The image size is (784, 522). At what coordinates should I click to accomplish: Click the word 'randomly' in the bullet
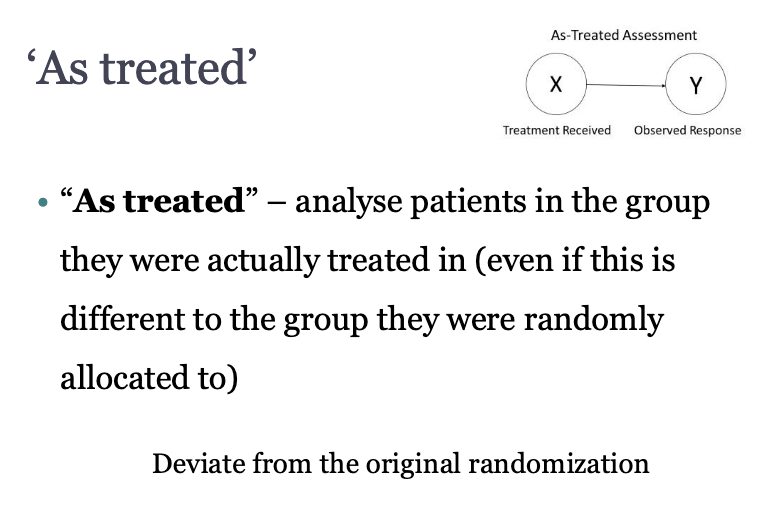[x=594, y=320]
